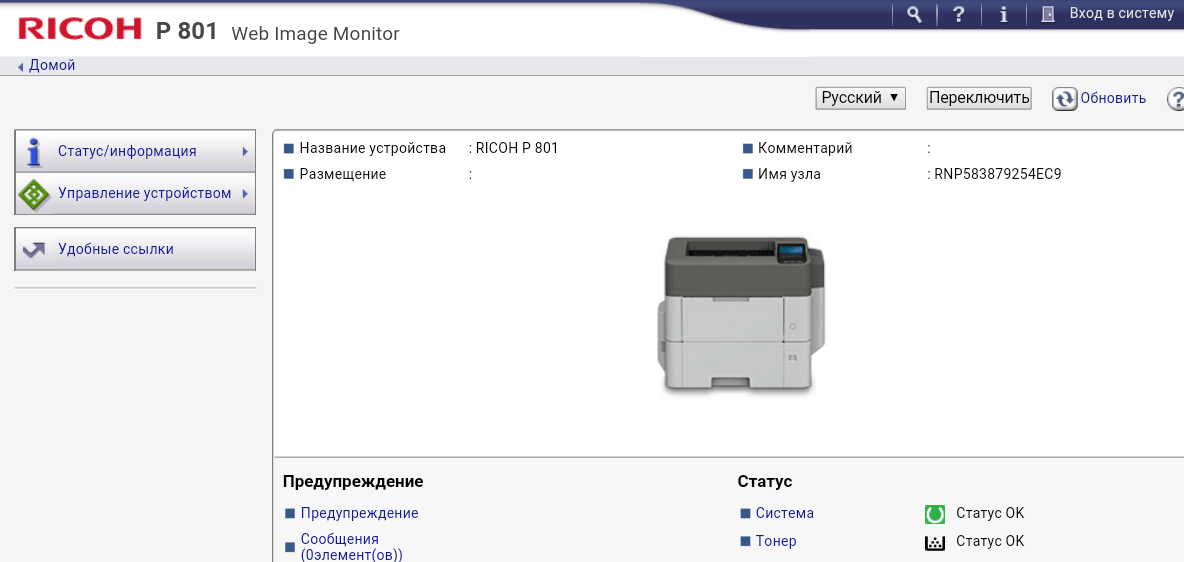
Task: Open the info 'i' icon in header
Action: 1004,14
